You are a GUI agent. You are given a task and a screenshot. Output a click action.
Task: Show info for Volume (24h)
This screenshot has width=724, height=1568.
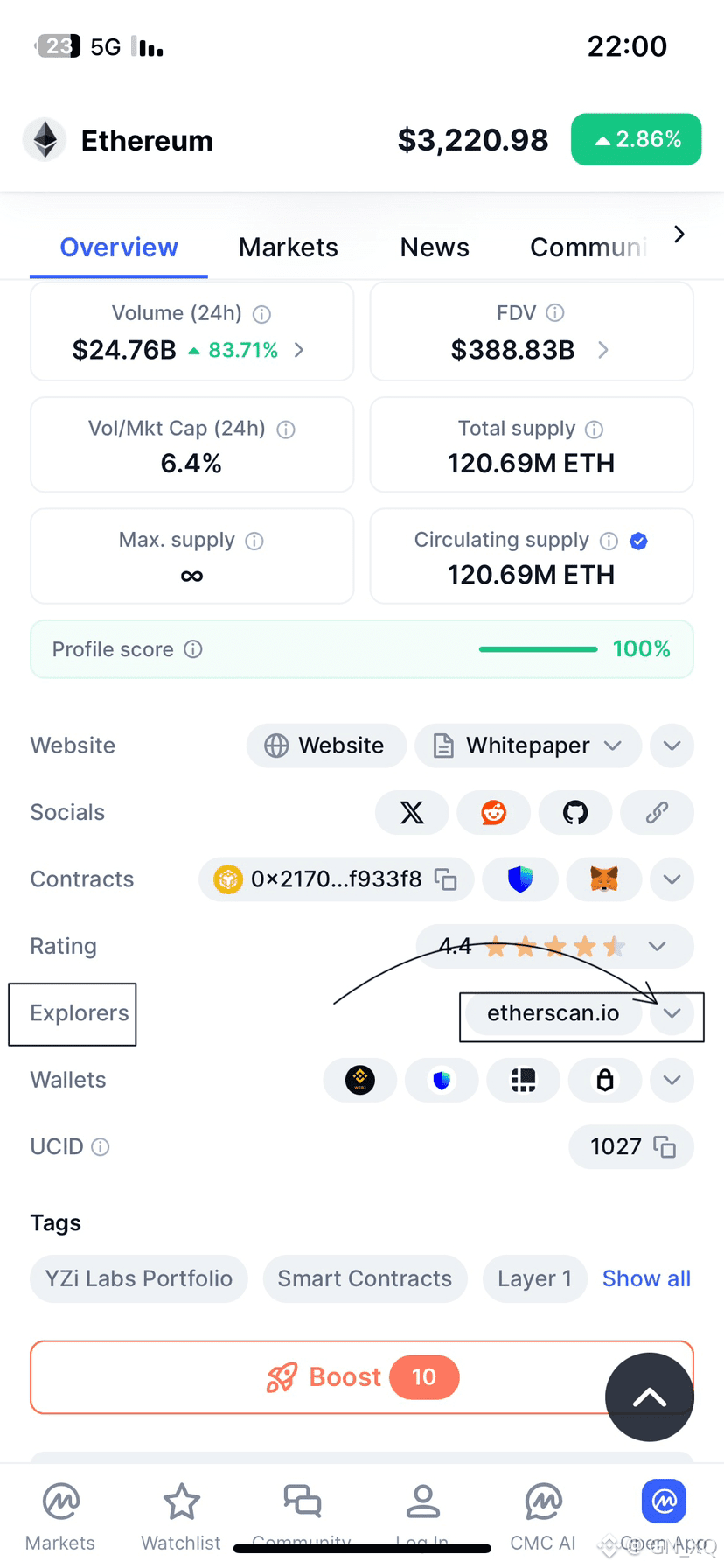(261, 314)
